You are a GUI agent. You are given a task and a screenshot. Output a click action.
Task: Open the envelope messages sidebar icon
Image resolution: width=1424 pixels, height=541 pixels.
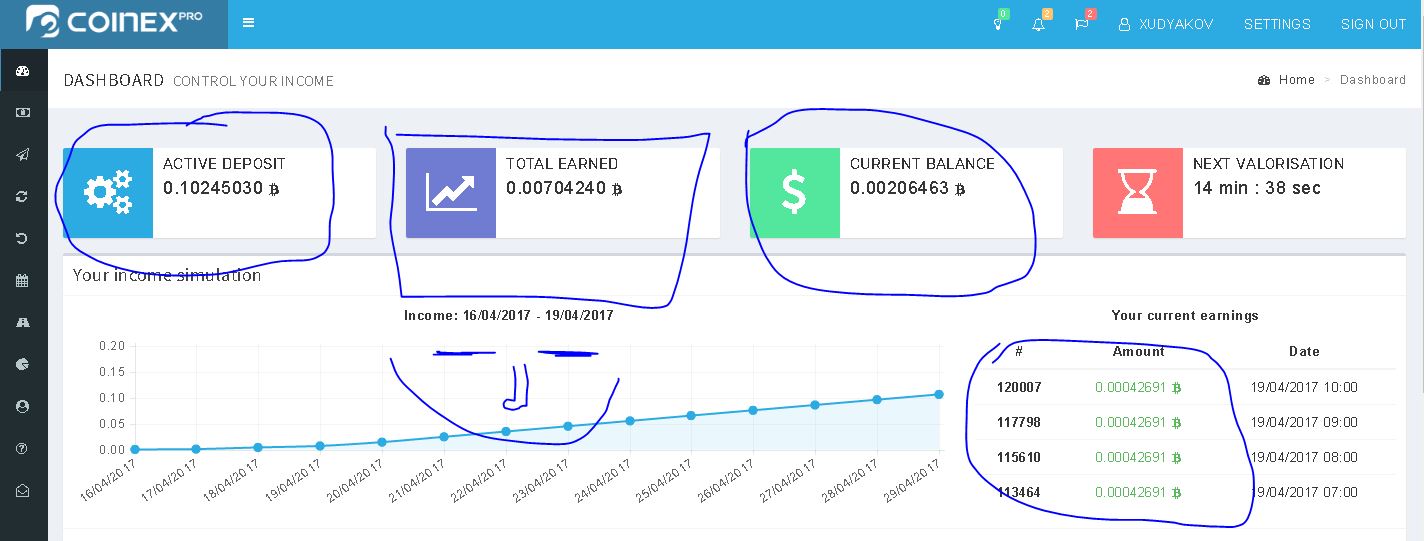tap(23, 490)
